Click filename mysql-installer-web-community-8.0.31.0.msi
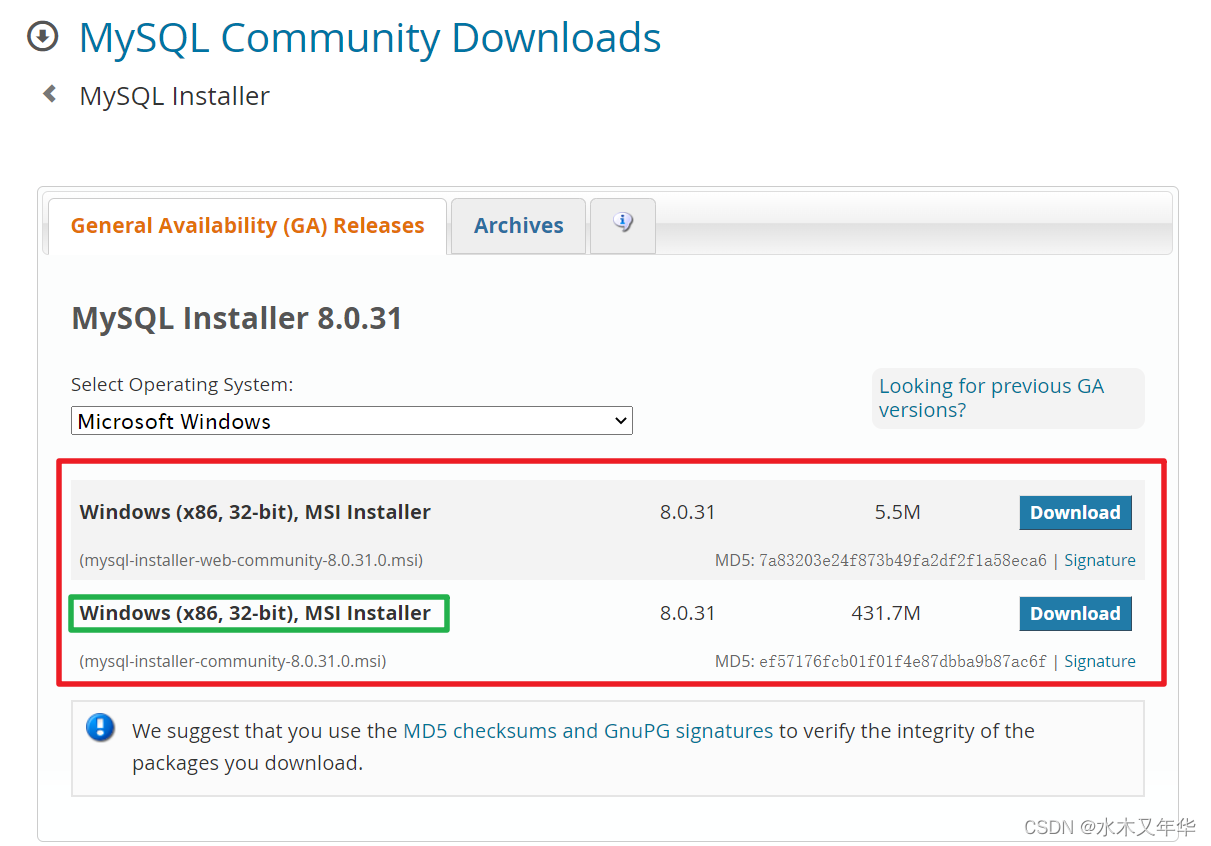This screenshot has height=846, width=1211. 251,560
